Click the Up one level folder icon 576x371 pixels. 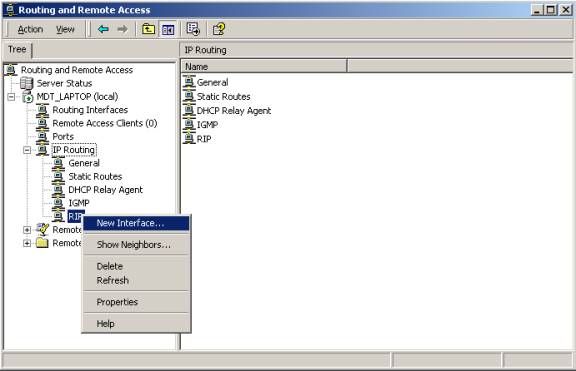(148, 29)
